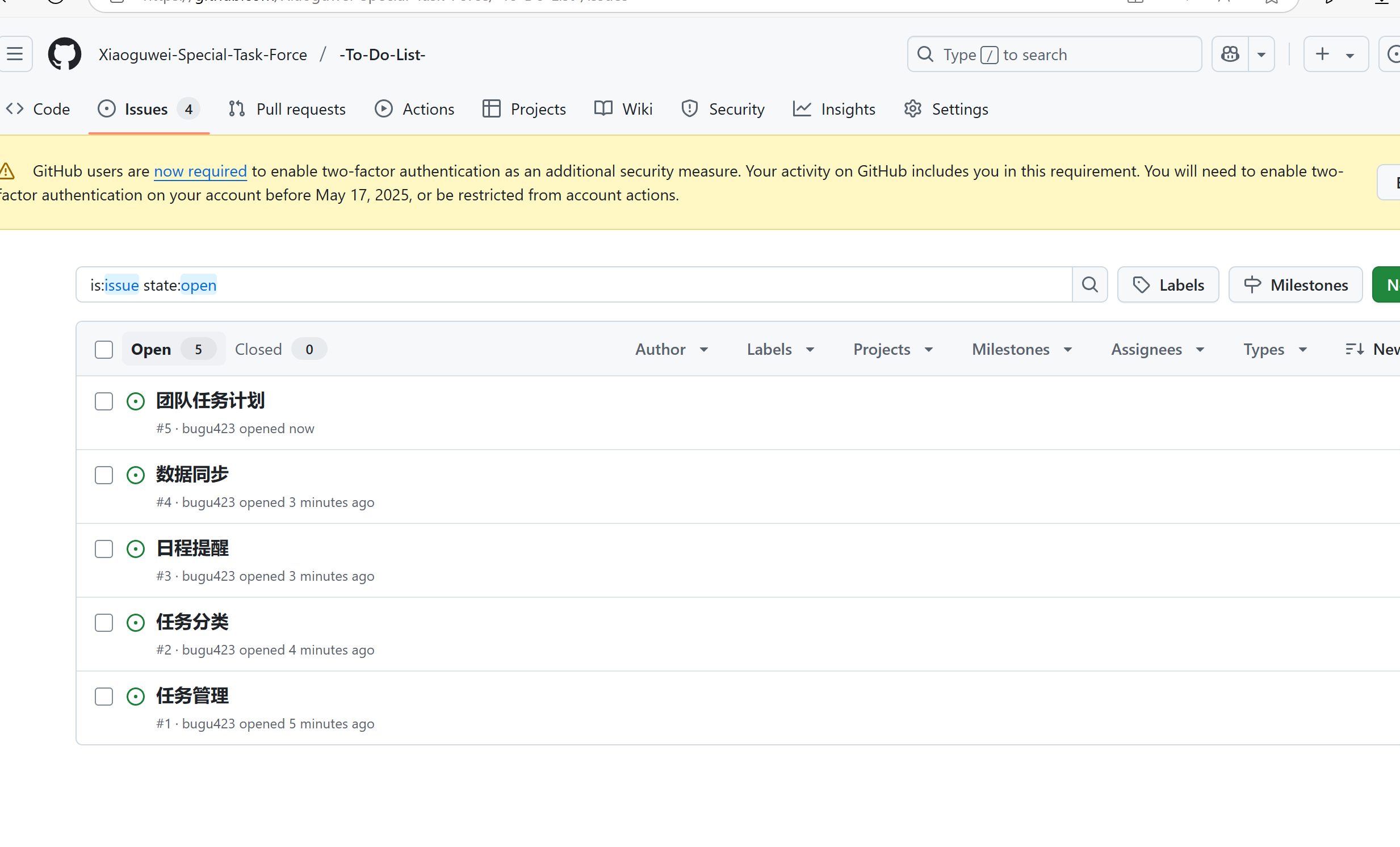The image size is (1400, 847).
Task: Open the hamburger navigation menu
Action: pyautogui.click(x=15, y=54)
